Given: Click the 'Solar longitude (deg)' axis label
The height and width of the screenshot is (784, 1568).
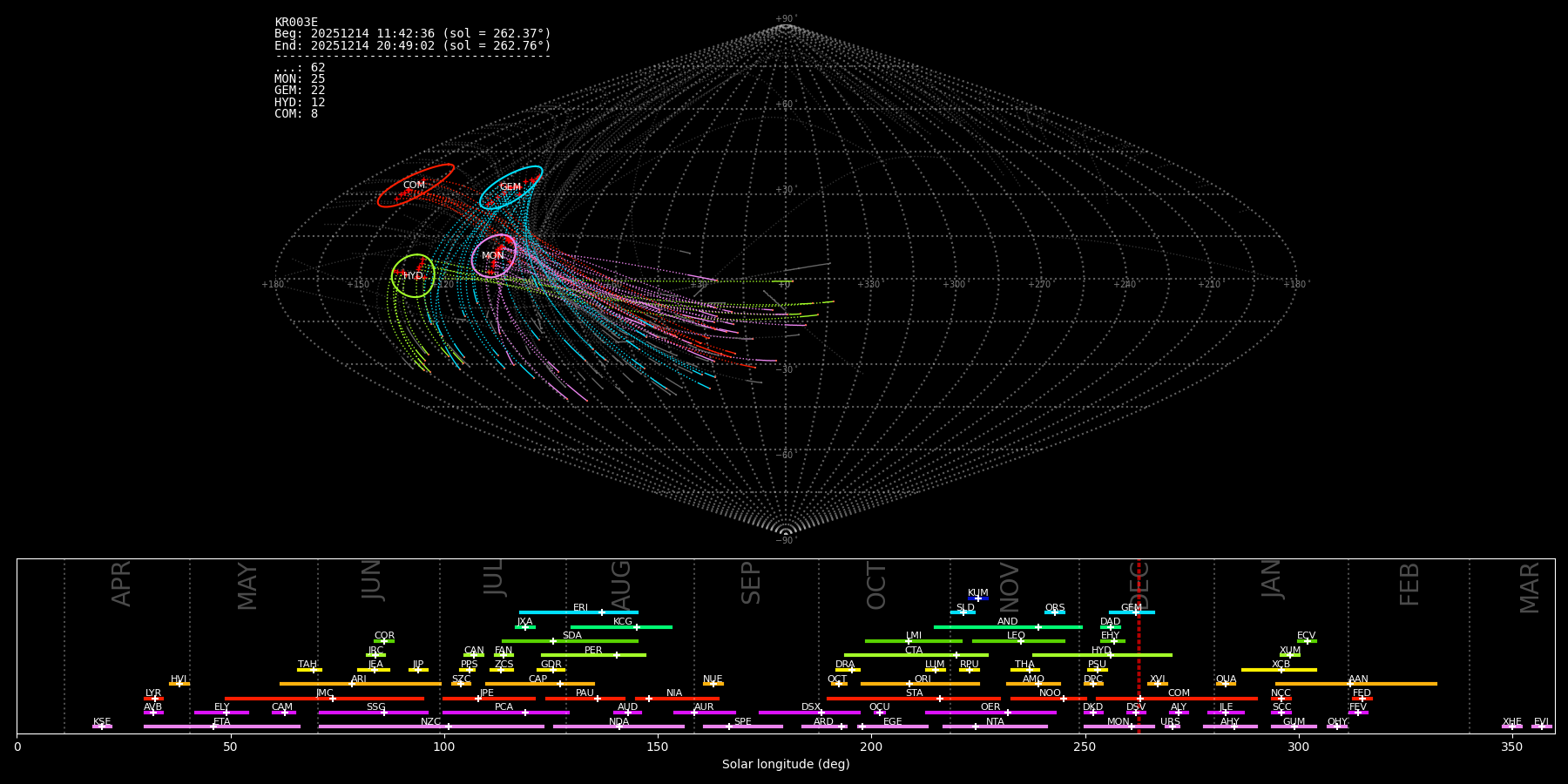Looking at the screenshot, I should pyautogui.click(x=786, y=765).
